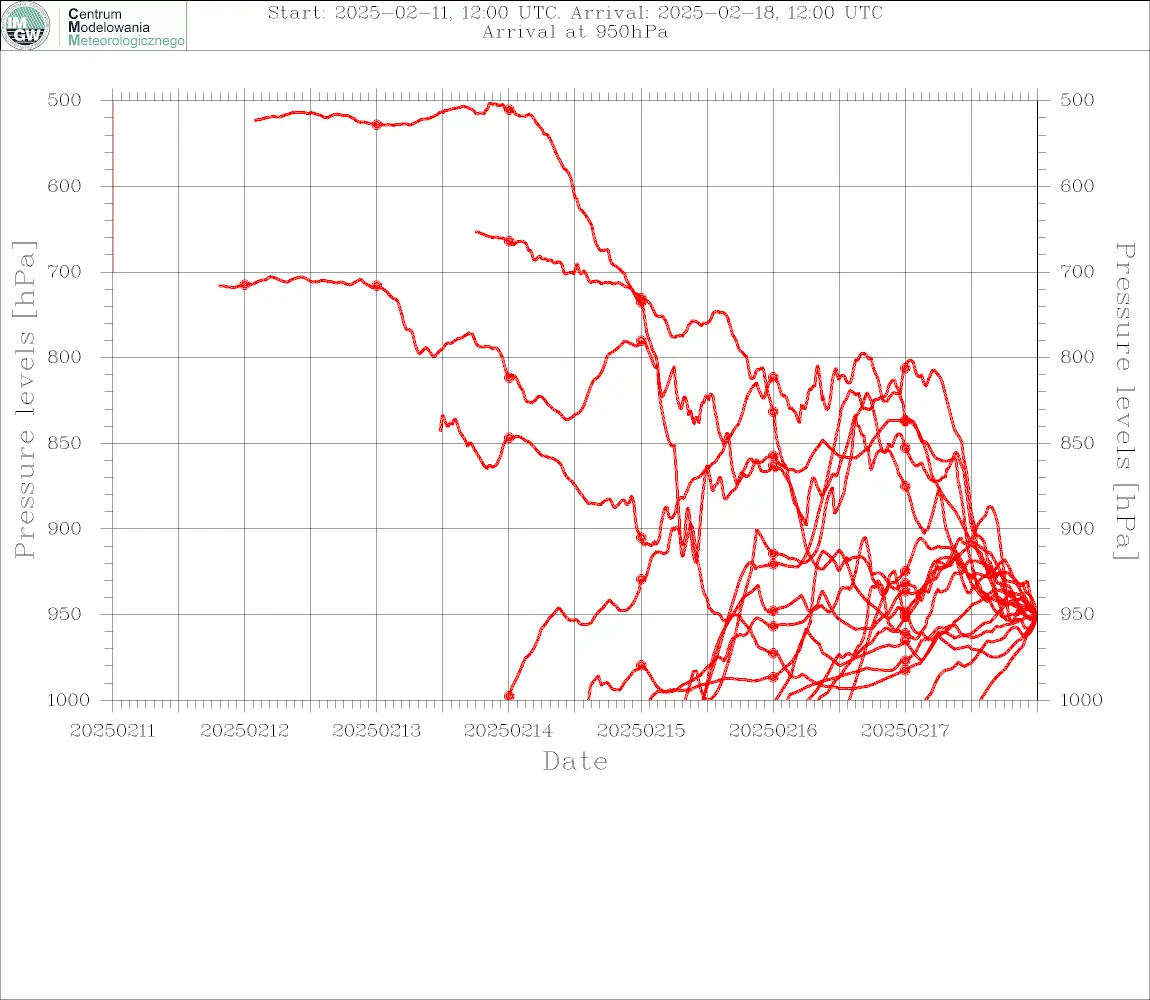
Task: Click trajectory marker near 500 hPa on 20250214
Action: coord(509,109)
